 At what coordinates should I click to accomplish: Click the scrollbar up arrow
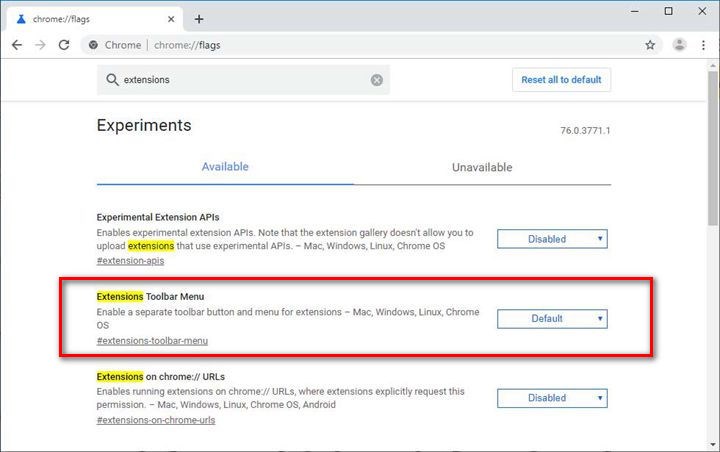pos(713,66)
